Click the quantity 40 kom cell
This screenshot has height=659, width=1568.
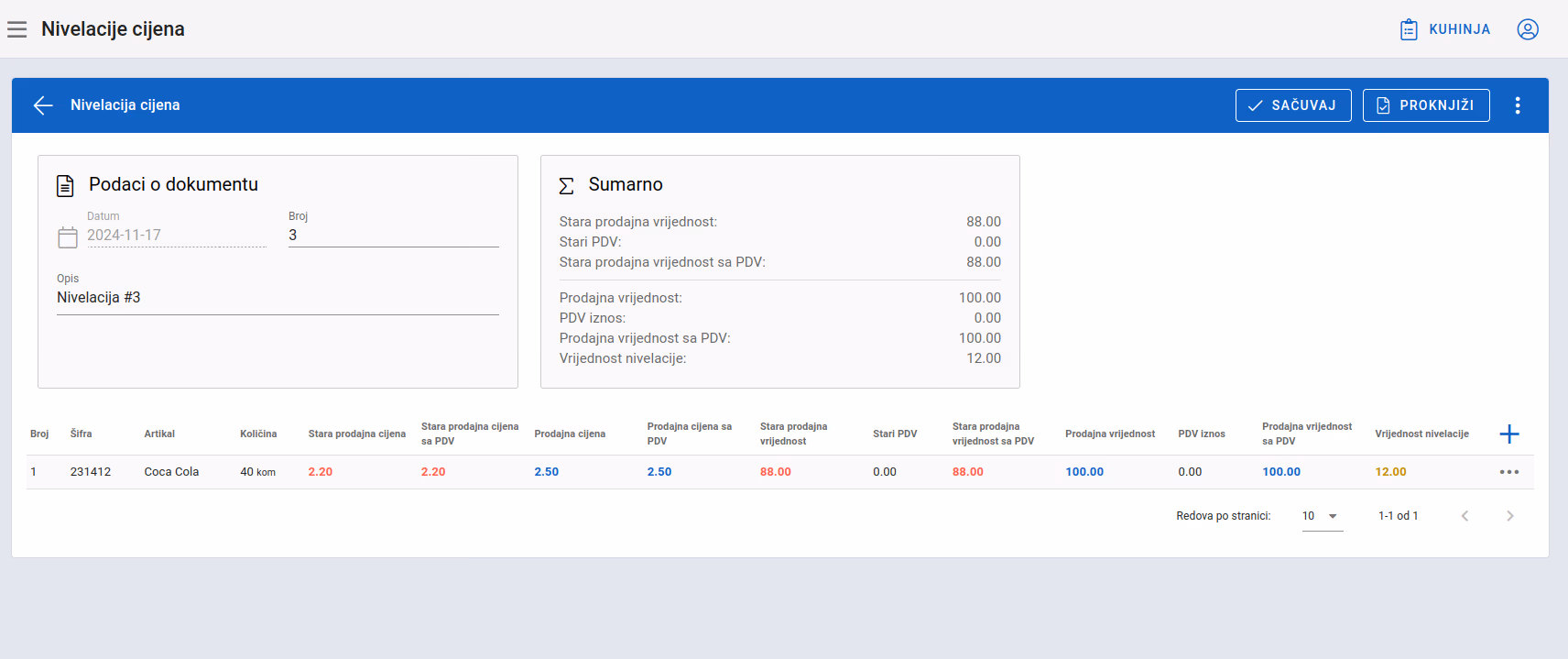[257, 472]
